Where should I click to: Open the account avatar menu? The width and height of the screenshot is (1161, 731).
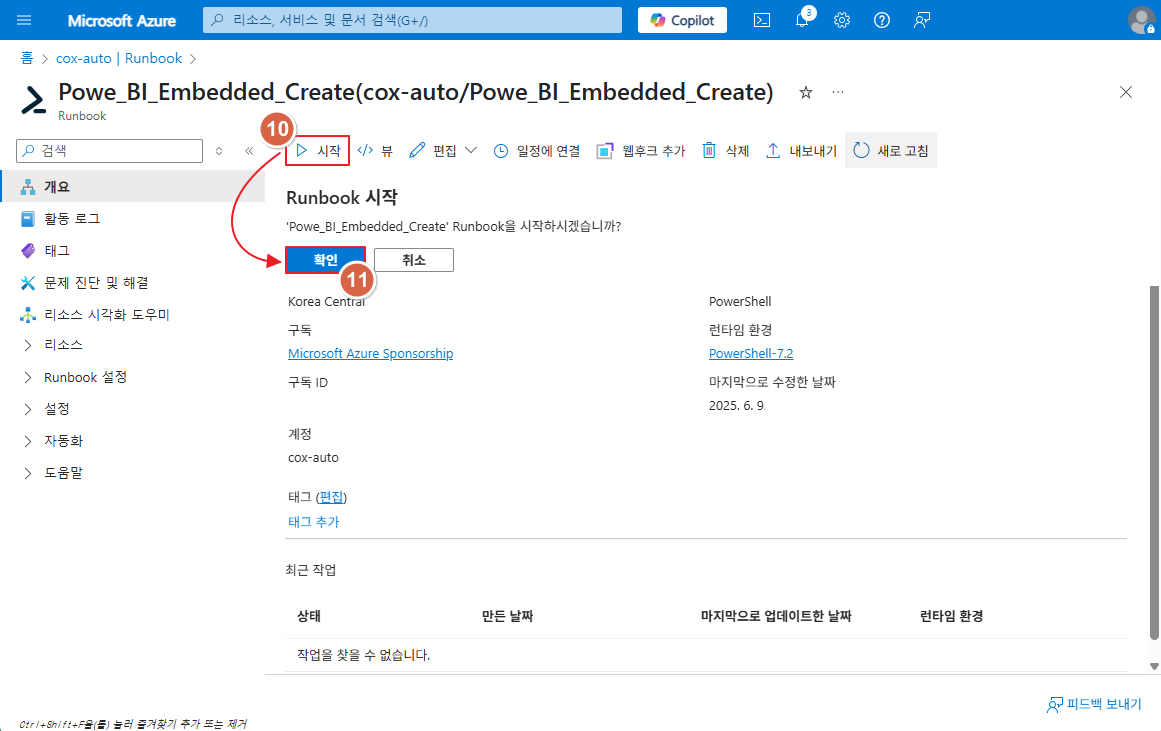coord(1140,20)
